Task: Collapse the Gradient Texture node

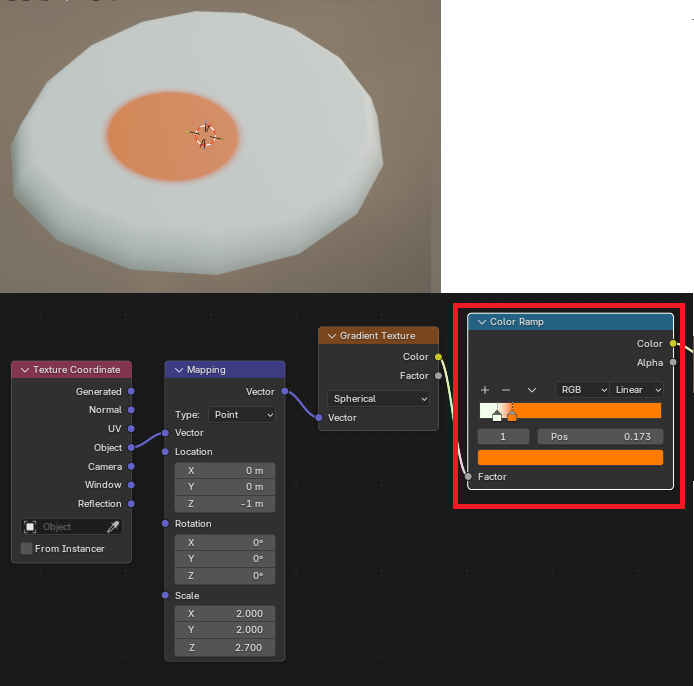Action: point(332,336)
